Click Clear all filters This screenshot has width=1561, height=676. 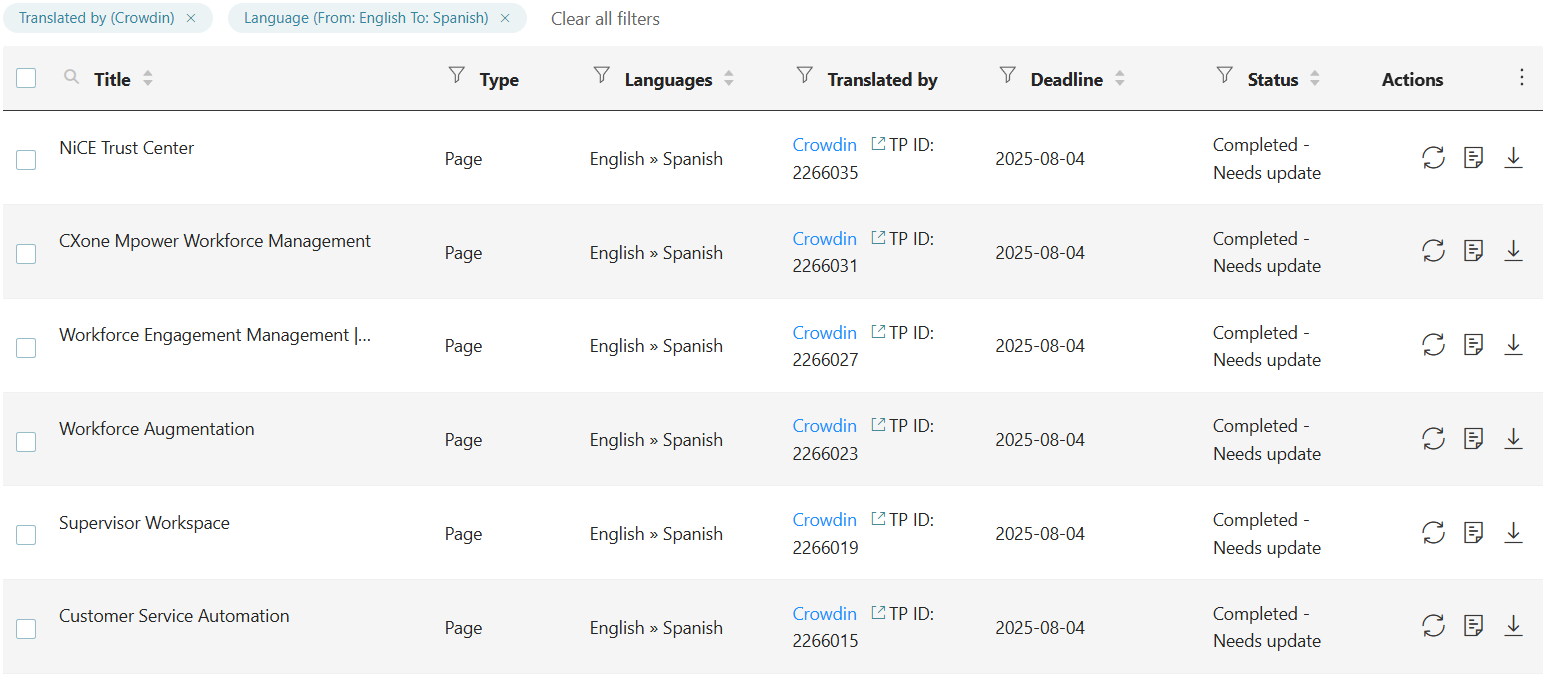pyautogui.click(x=605, y=19)
